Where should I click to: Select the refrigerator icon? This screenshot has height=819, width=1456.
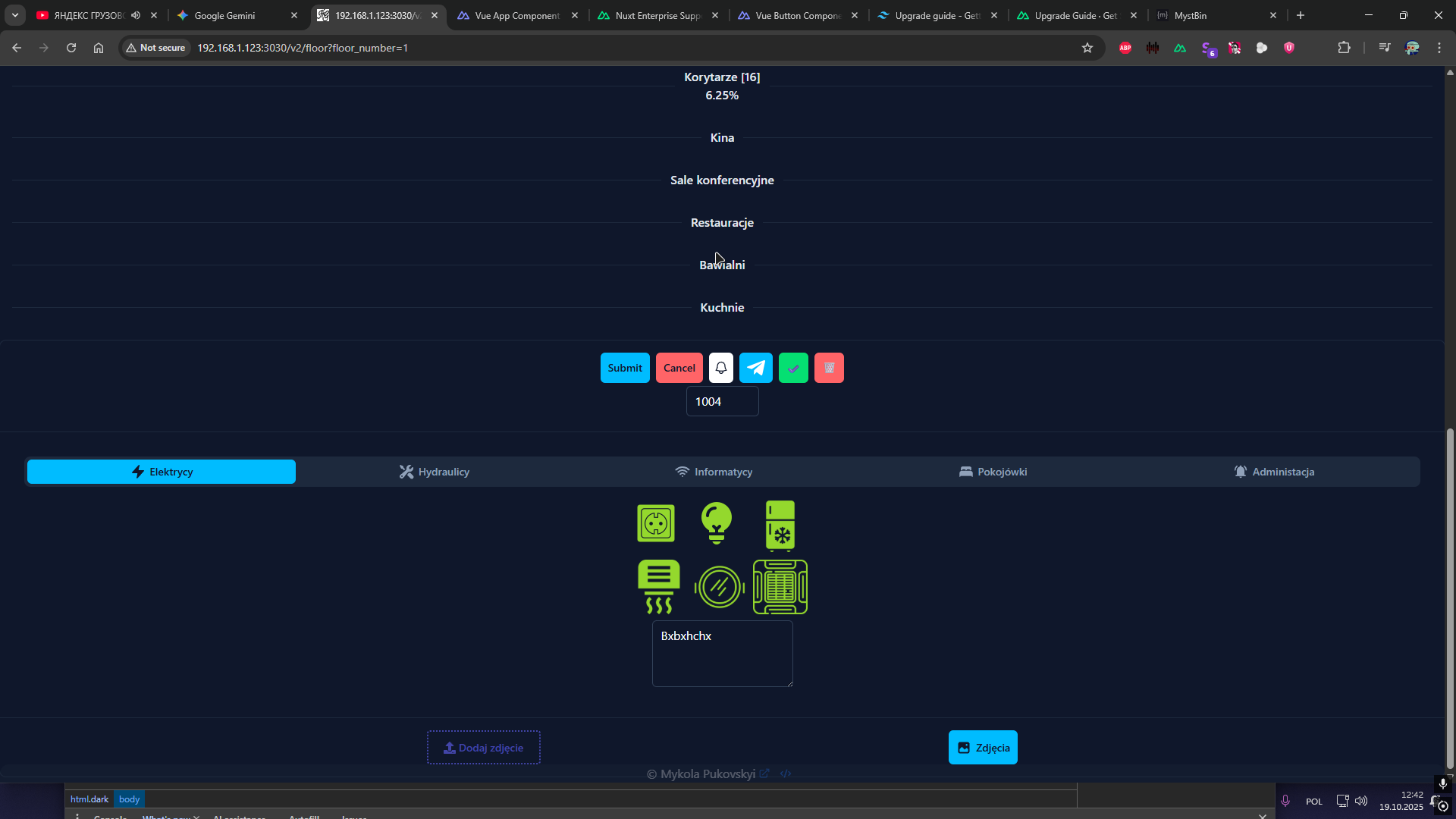pos(780,525)
